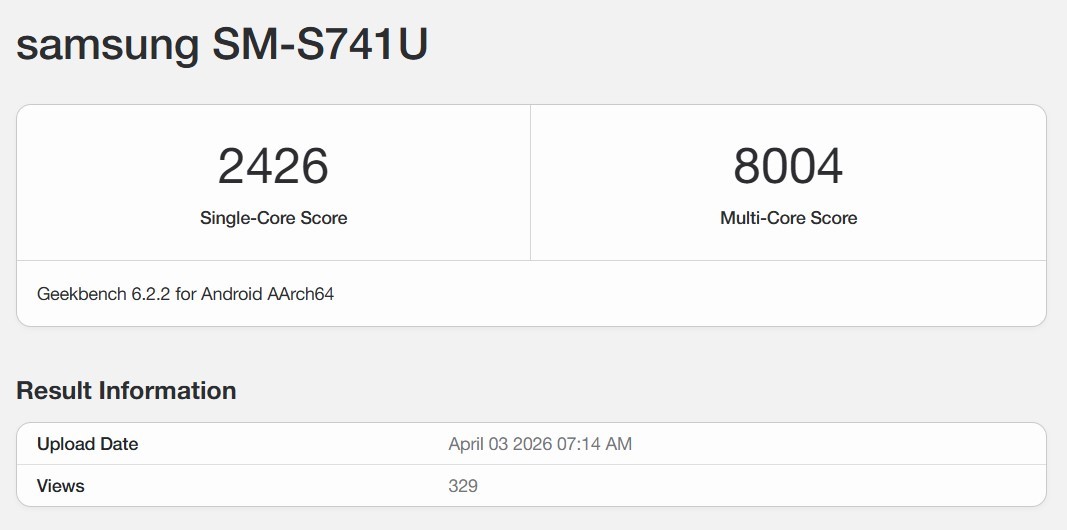Click the word "samsung" in page title

[x=107, y=45]
